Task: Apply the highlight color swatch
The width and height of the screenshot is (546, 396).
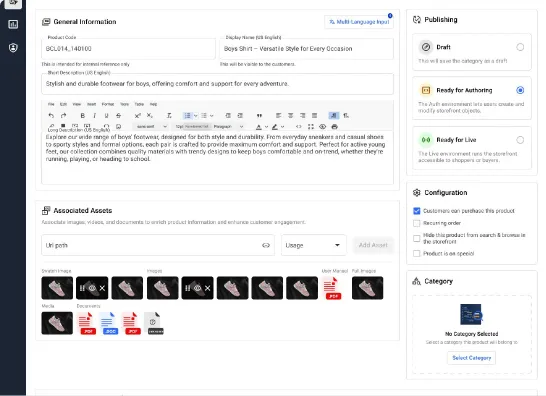Action: pos(275,127)
